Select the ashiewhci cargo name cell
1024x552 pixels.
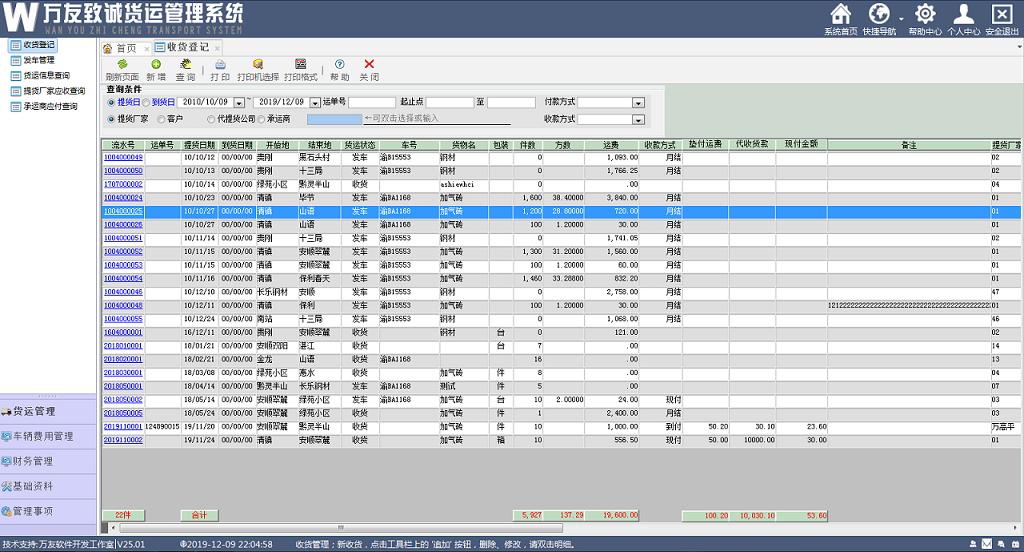464,184
